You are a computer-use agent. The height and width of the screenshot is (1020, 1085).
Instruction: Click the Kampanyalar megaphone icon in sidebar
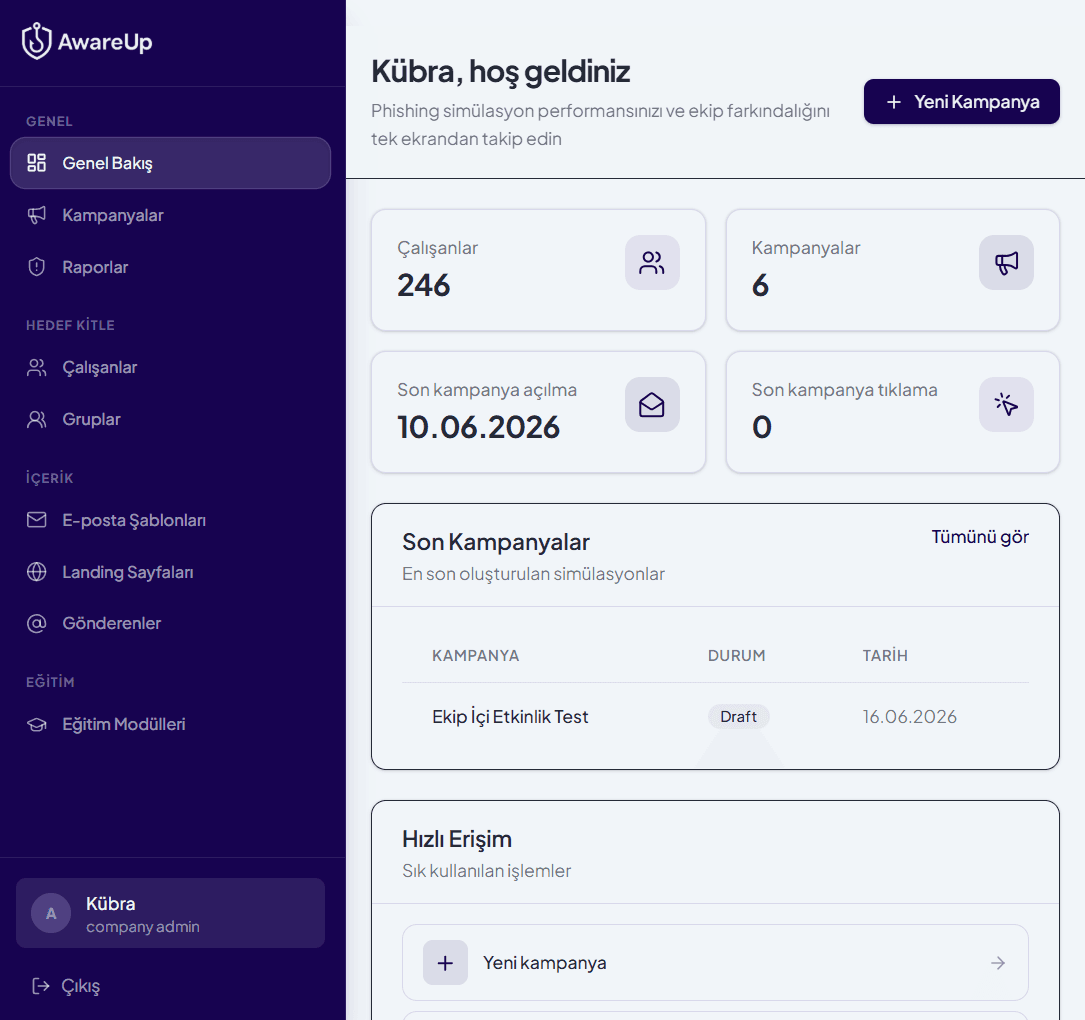[x=37, y=215]
